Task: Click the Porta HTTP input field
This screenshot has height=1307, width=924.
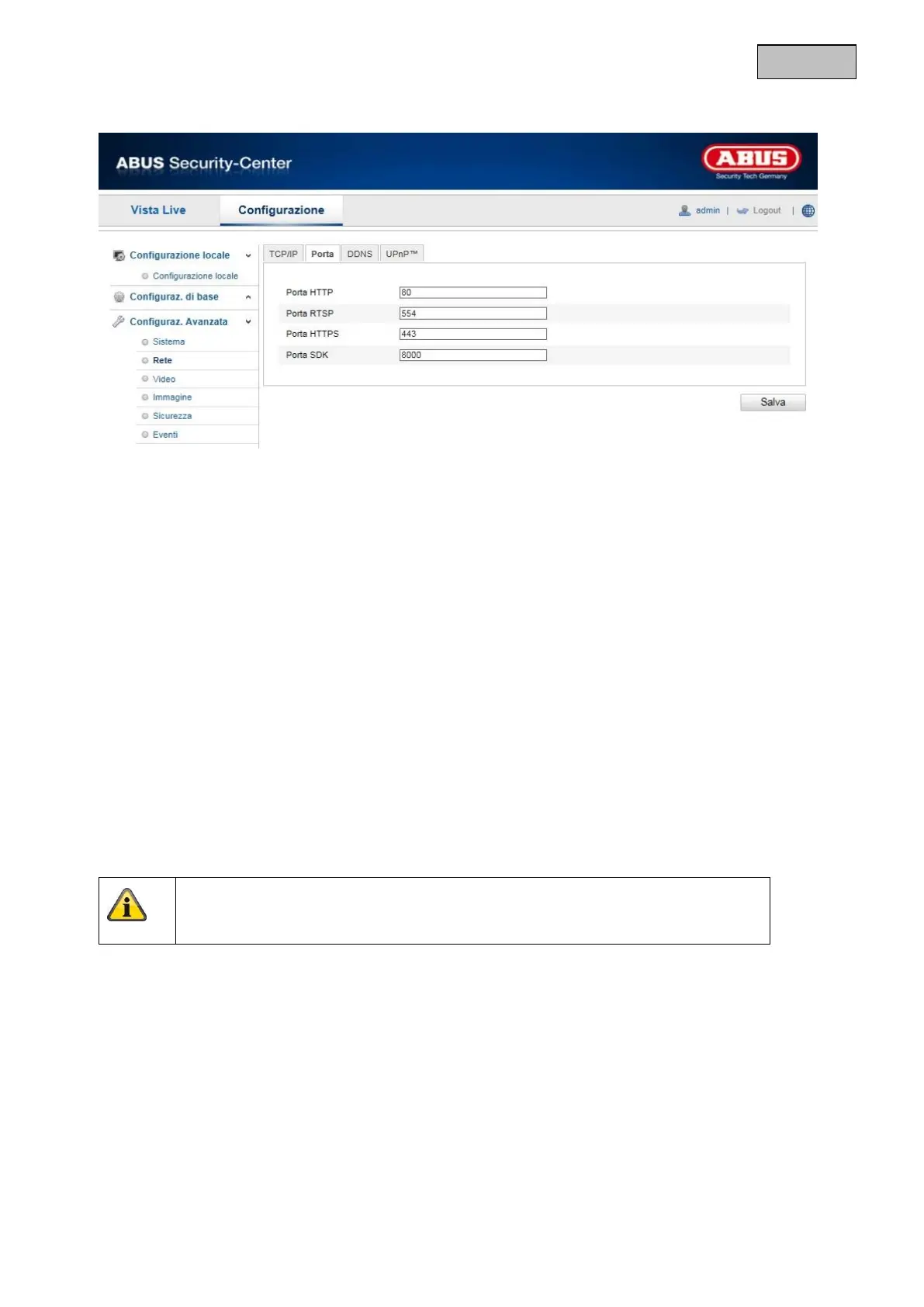Action: click(x=473, y=293)
